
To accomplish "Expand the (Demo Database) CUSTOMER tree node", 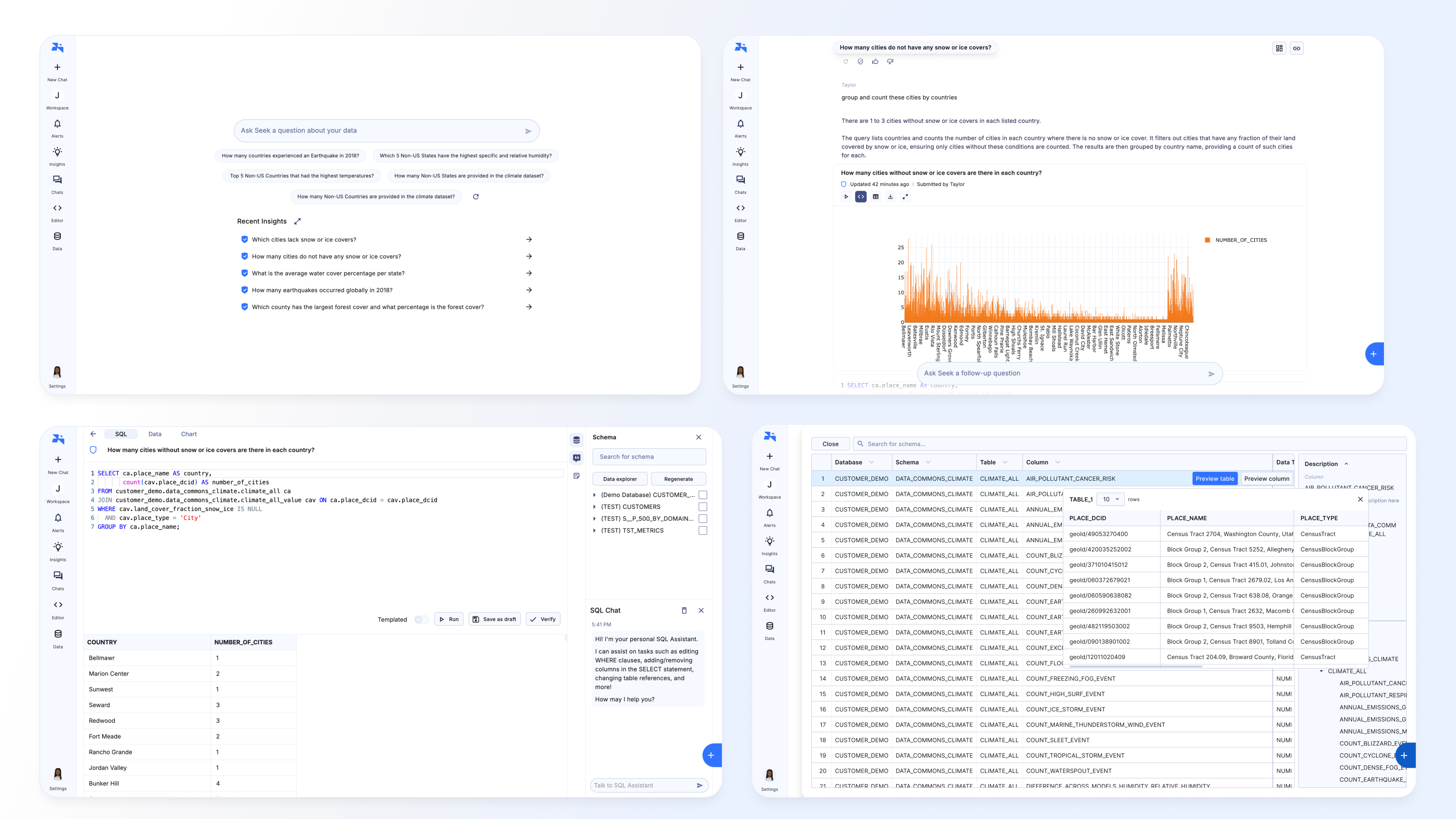I will pyautogui.click(x=594, y=495).
